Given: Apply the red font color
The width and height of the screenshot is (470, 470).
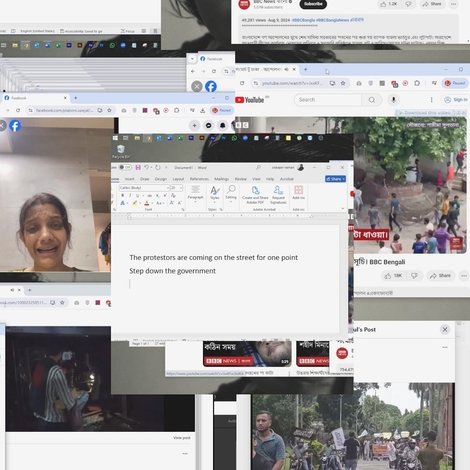Looking at the screenshot, I should pos(146,203).
